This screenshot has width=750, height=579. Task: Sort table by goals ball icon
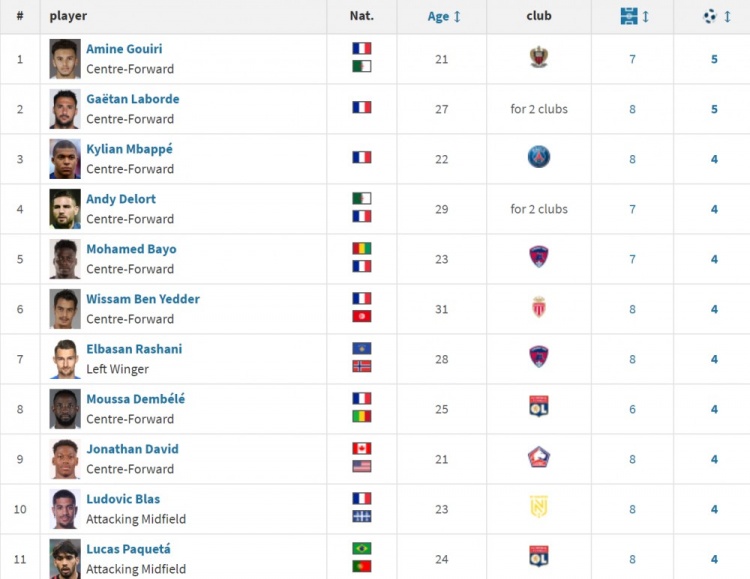click(710, 16)
